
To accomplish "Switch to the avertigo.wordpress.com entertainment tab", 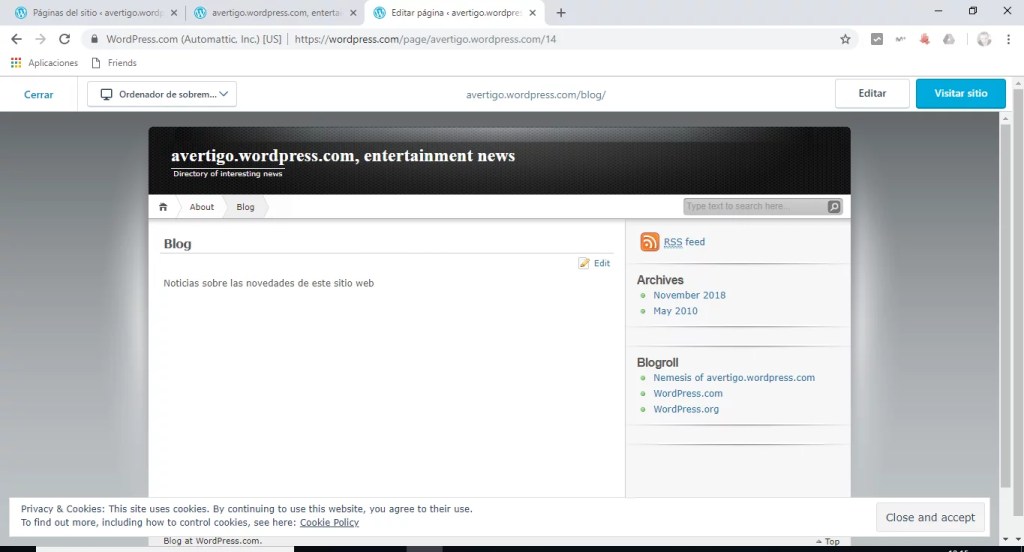I will [276, 12].
